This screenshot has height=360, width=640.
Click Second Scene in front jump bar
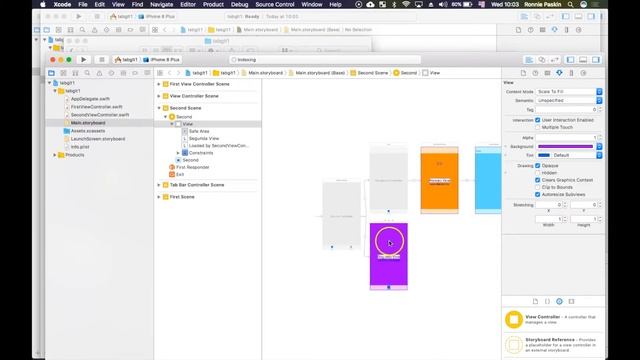[x=369, y=73]
